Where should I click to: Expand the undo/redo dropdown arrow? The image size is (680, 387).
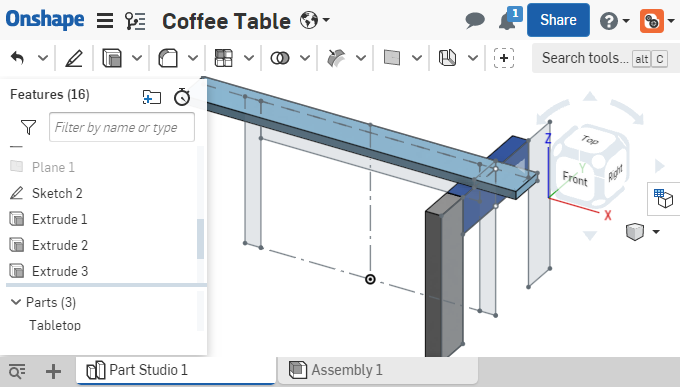42,58
